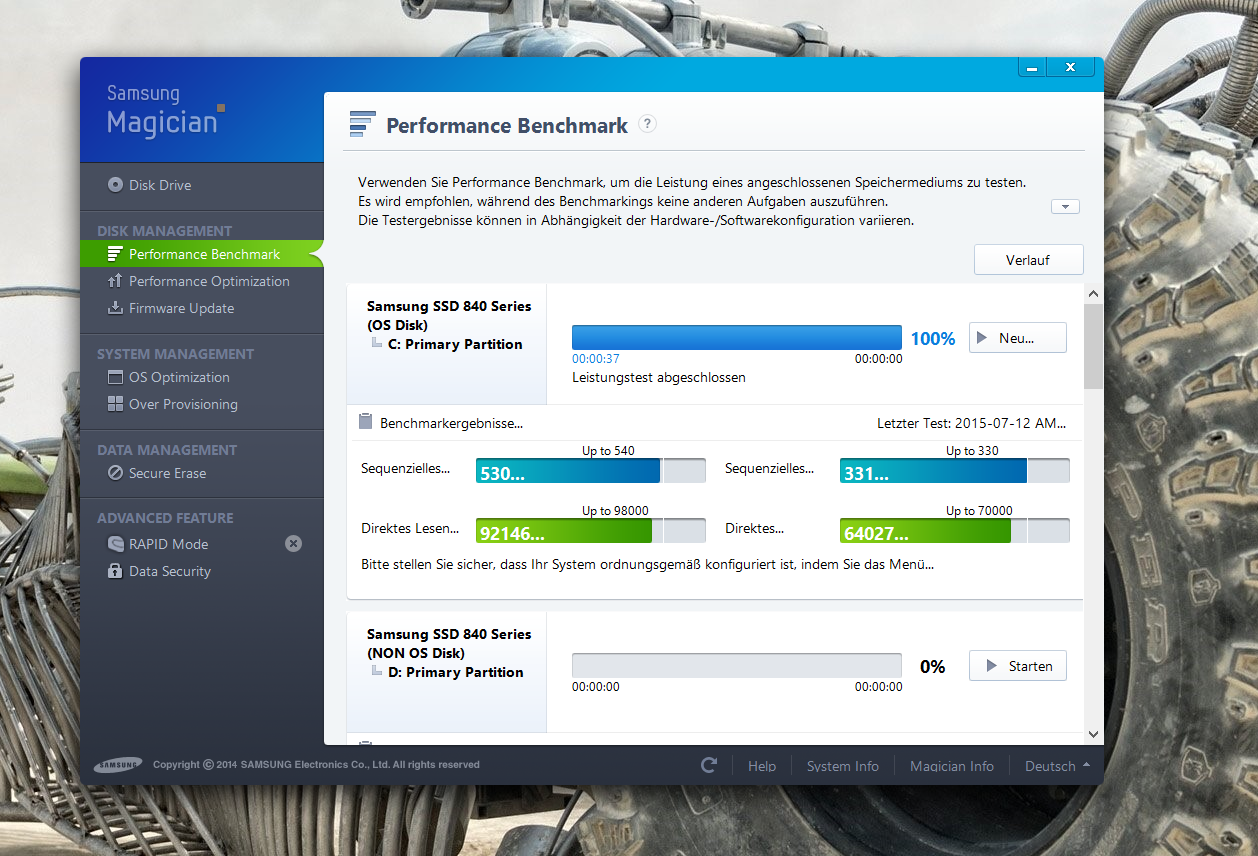Close the Magician window
The image size is (1258, 856).
point(1071,67)
